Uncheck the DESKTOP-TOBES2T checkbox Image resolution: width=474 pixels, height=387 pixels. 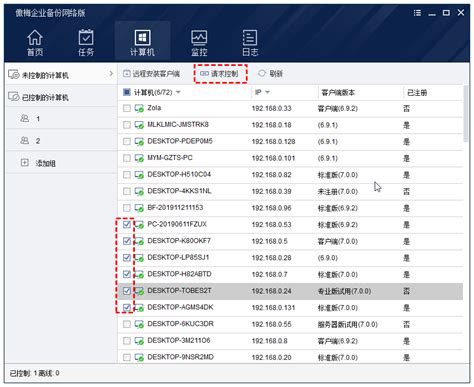pyautogui.click(x=127, y=291)
